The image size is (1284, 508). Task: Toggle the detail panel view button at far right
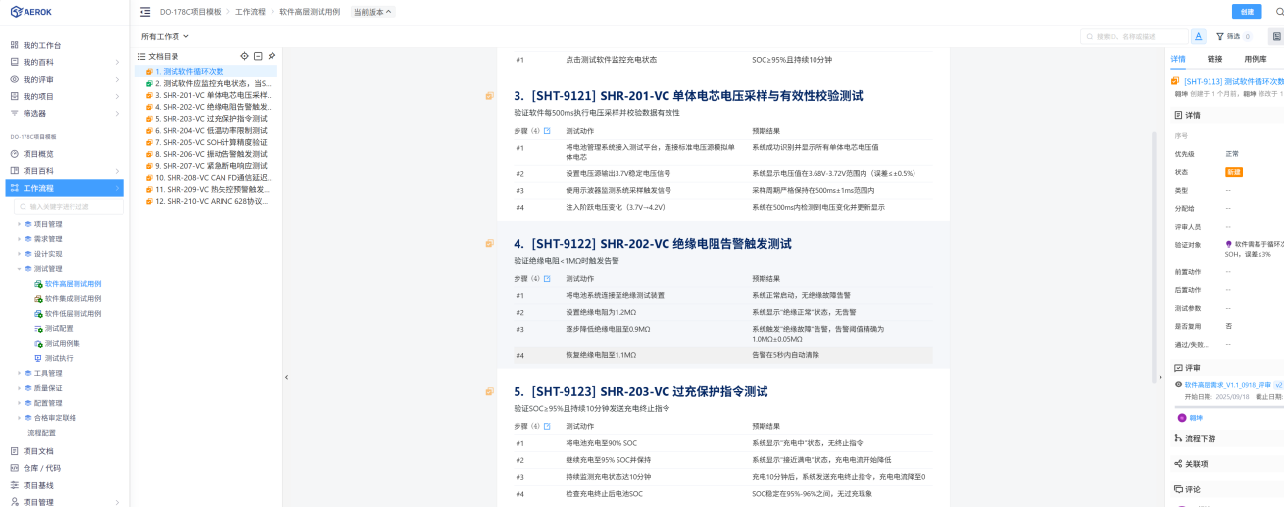click(x=1276, y=36)
